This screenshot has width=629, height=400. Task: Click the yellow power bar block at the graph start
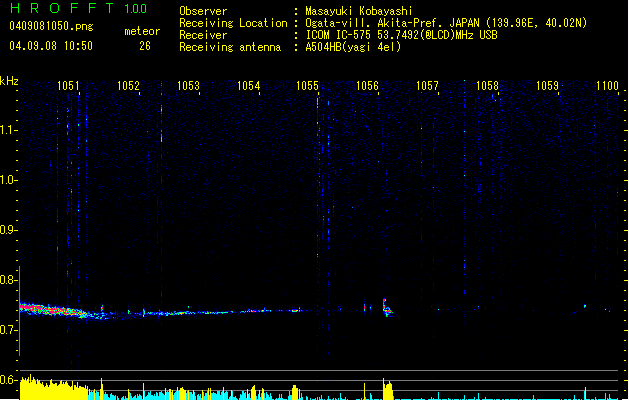(54, 388)
